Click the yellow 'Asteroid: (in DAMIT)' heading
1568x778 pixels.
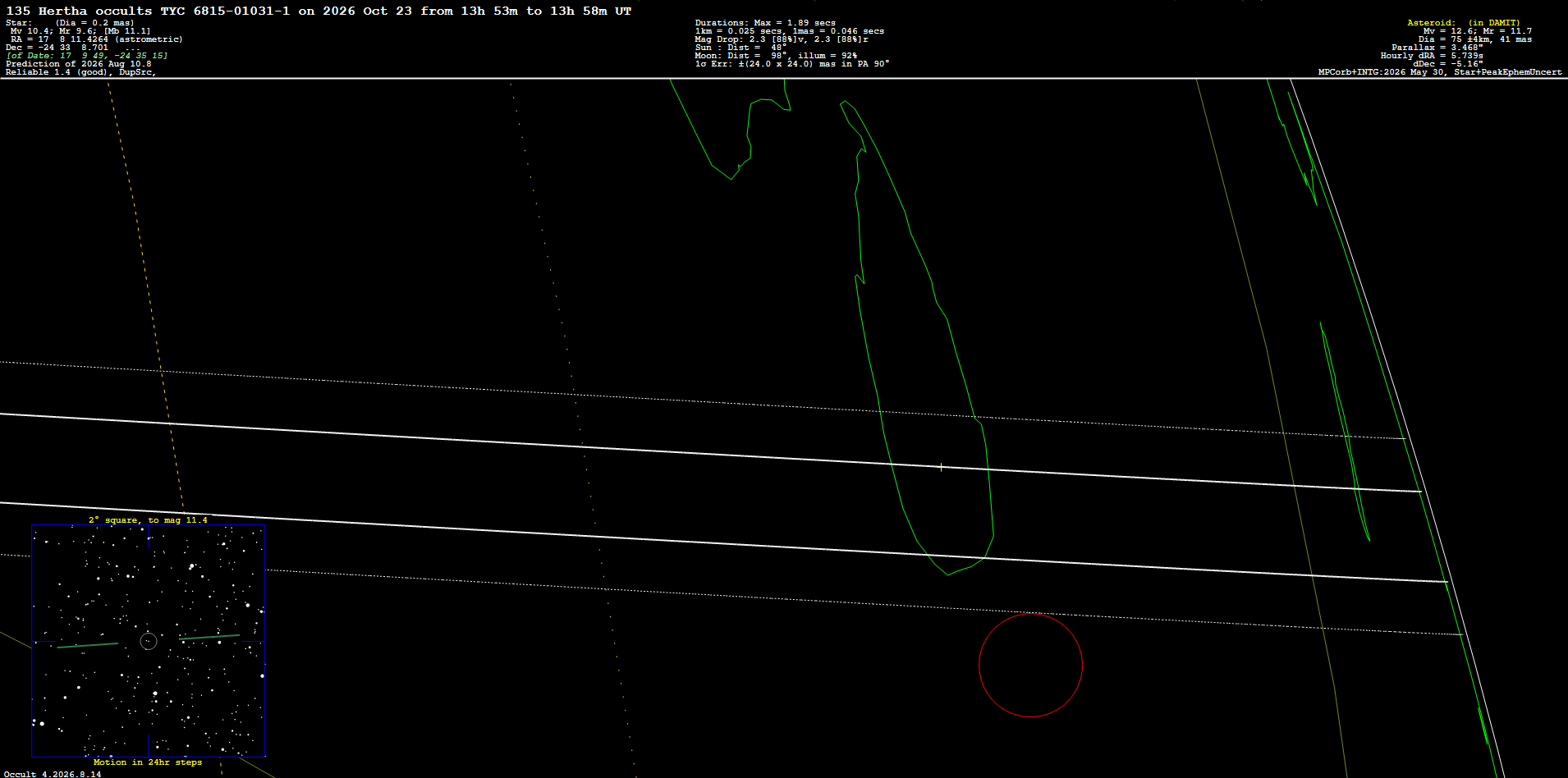(1464, 23)
